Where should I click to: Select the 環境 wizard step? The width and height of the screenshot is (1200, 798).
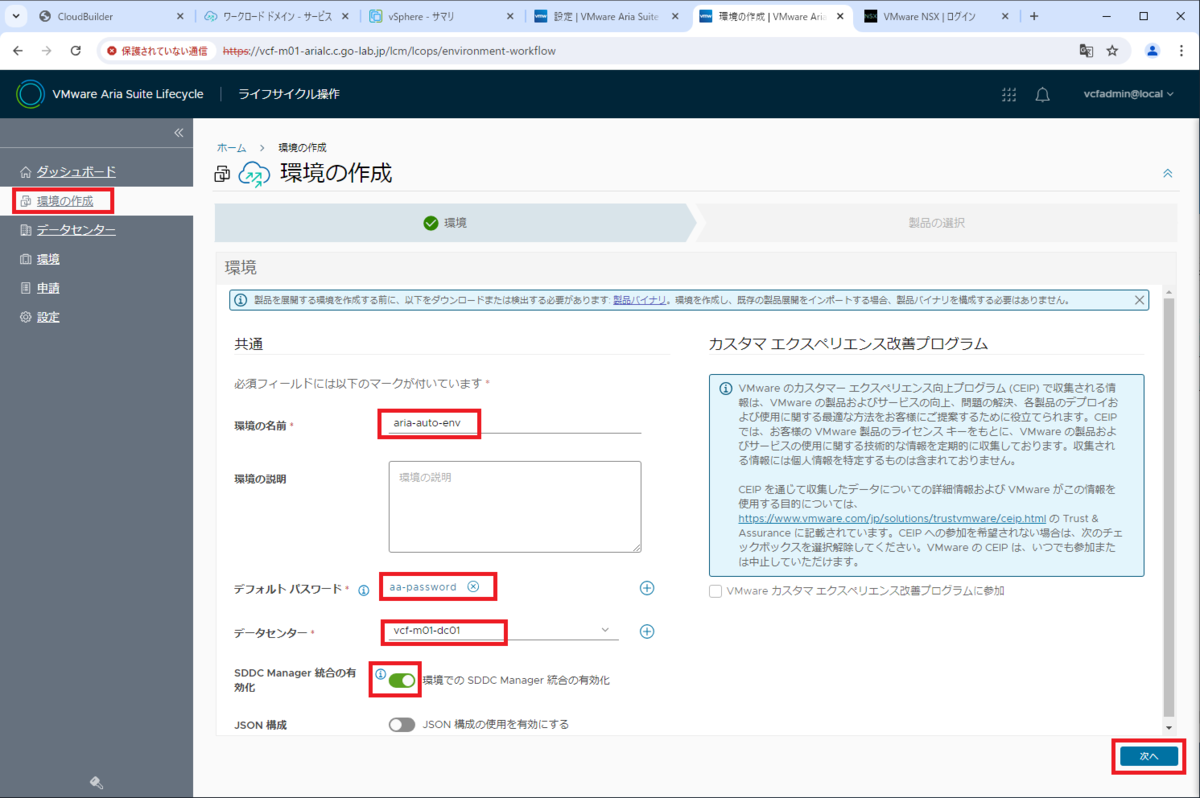455,223
